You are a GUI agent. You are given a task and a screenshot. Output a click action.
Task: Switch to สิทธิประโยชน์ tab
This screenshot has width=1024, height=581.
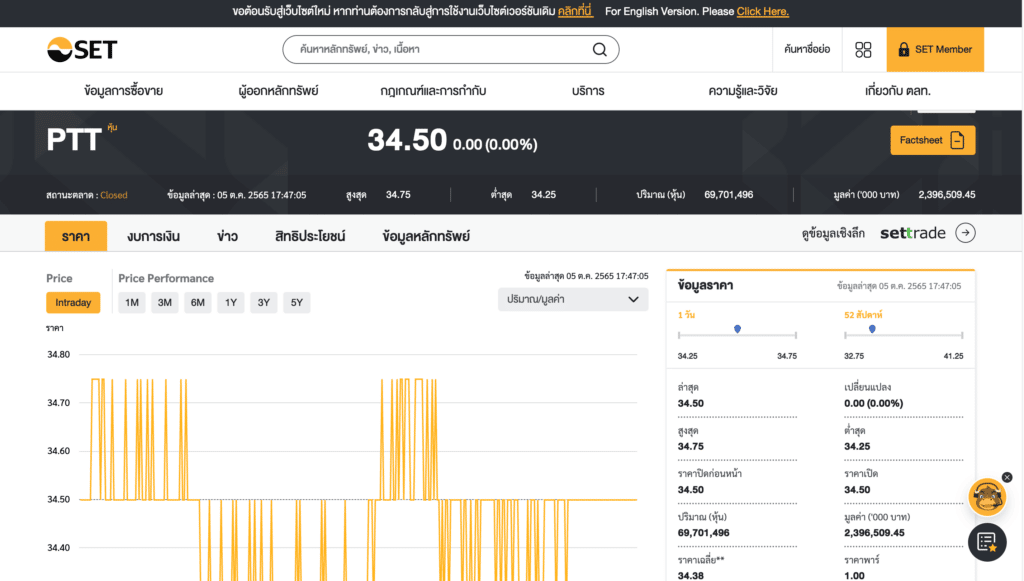(x=310, y=236)
